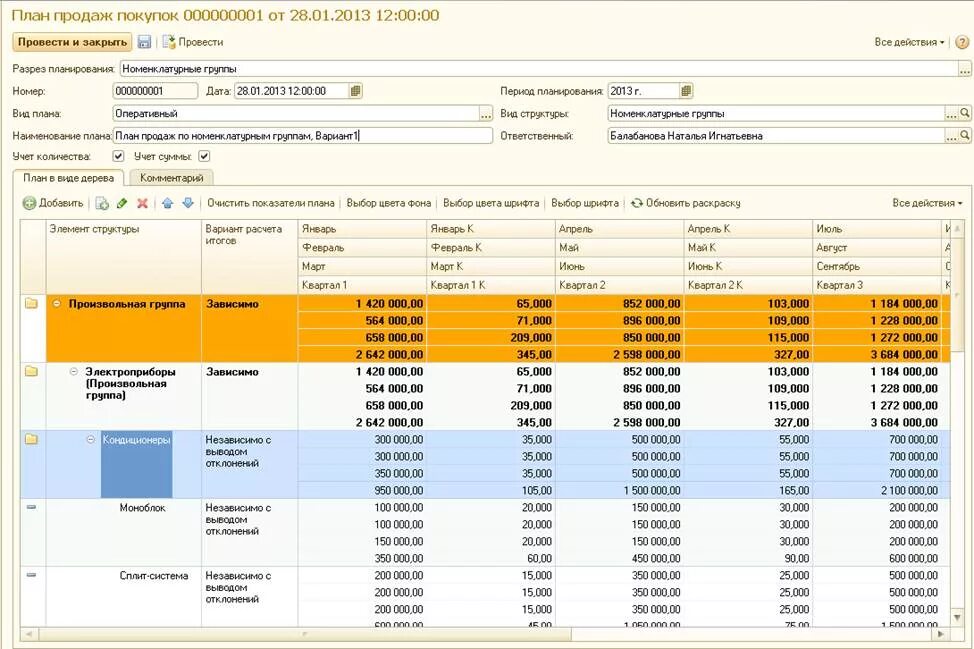Click right arrow of the horizontal scrollbar

(940, 634)
